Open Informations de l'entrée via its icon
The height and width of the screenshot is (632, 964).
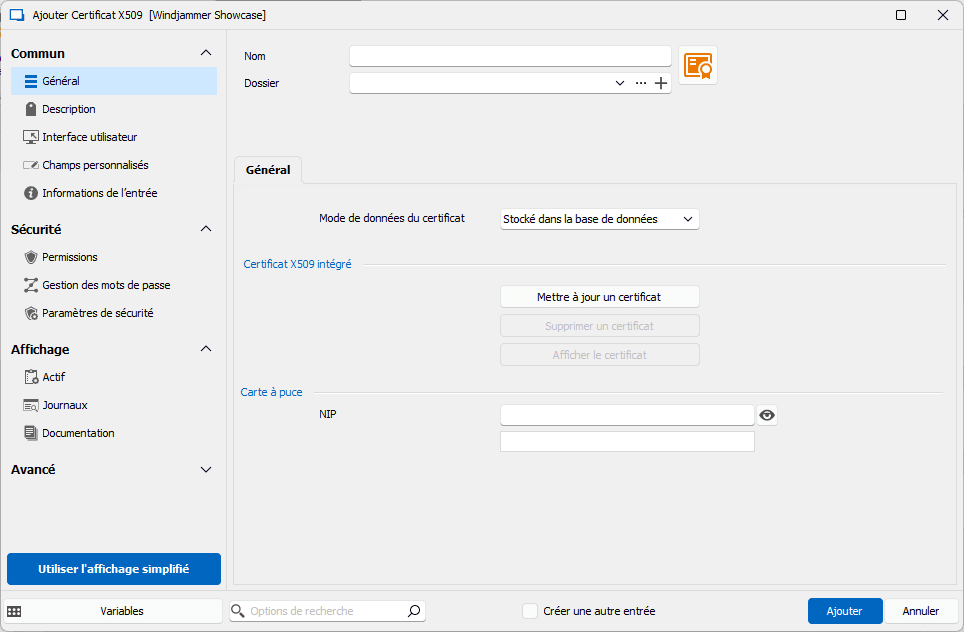(33, 193)
